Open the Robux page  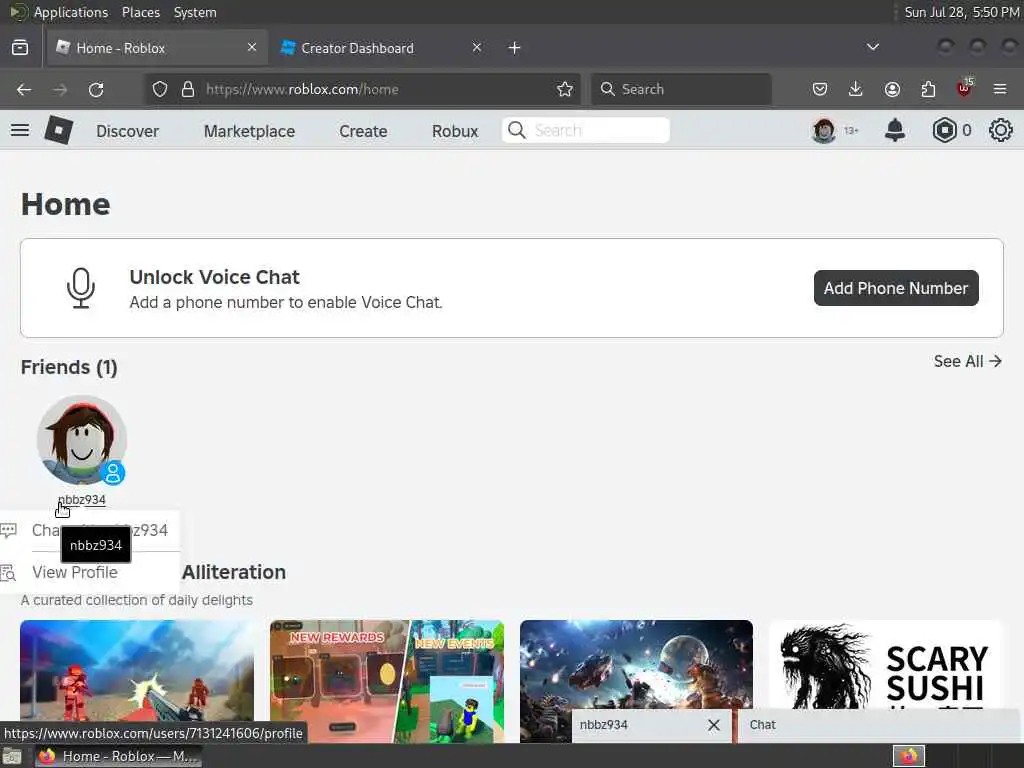[x=455, y=131]
